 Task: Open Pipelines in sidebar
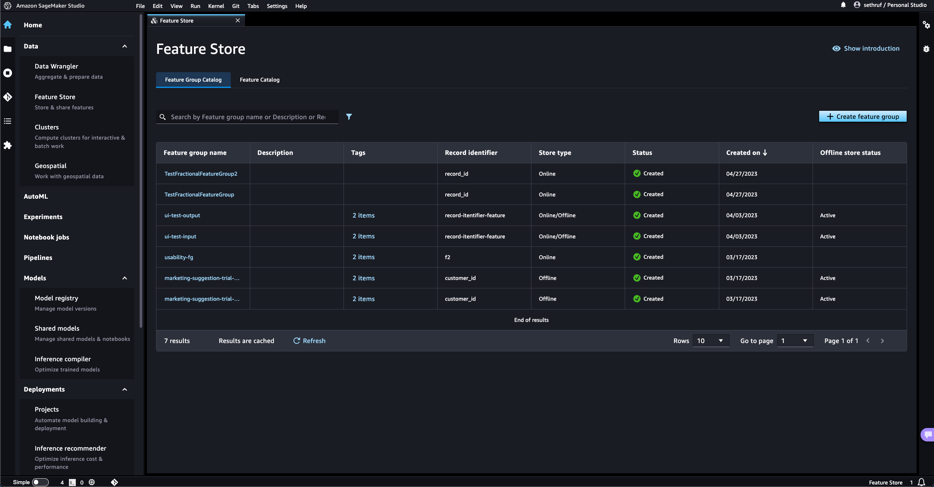[x=38, y=258]
